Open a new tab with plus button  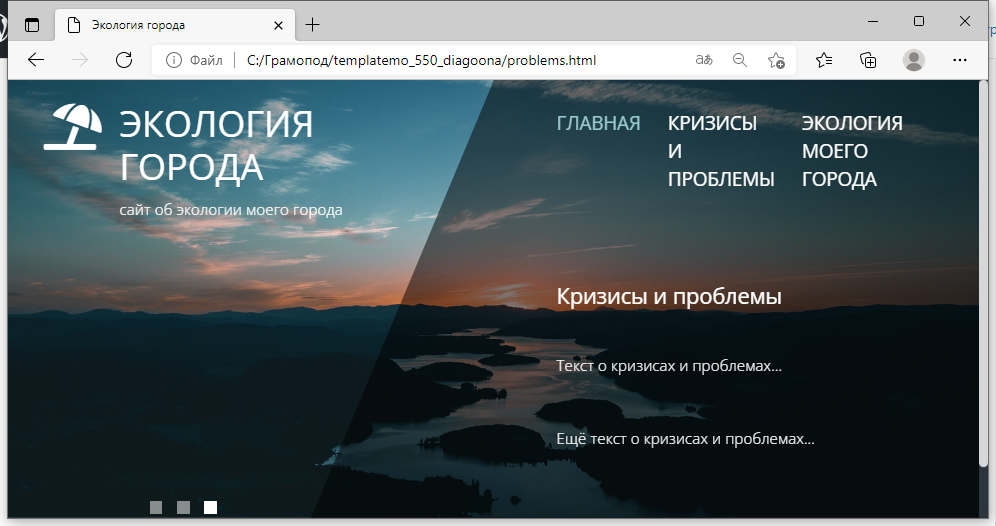pyautogui.click(x=313, y=24)
